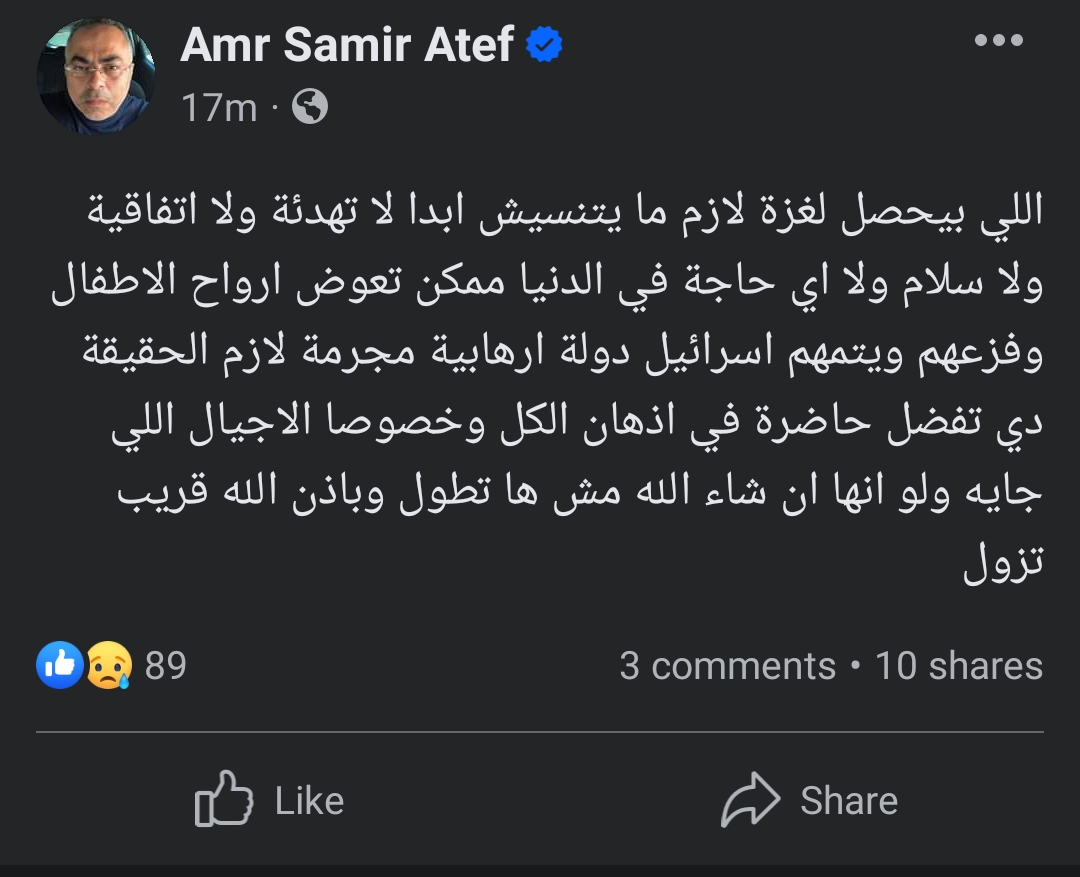Click the sad crying reaction emoji
Viewport: 1080px width, 877px height.
(x=109, y=665)
